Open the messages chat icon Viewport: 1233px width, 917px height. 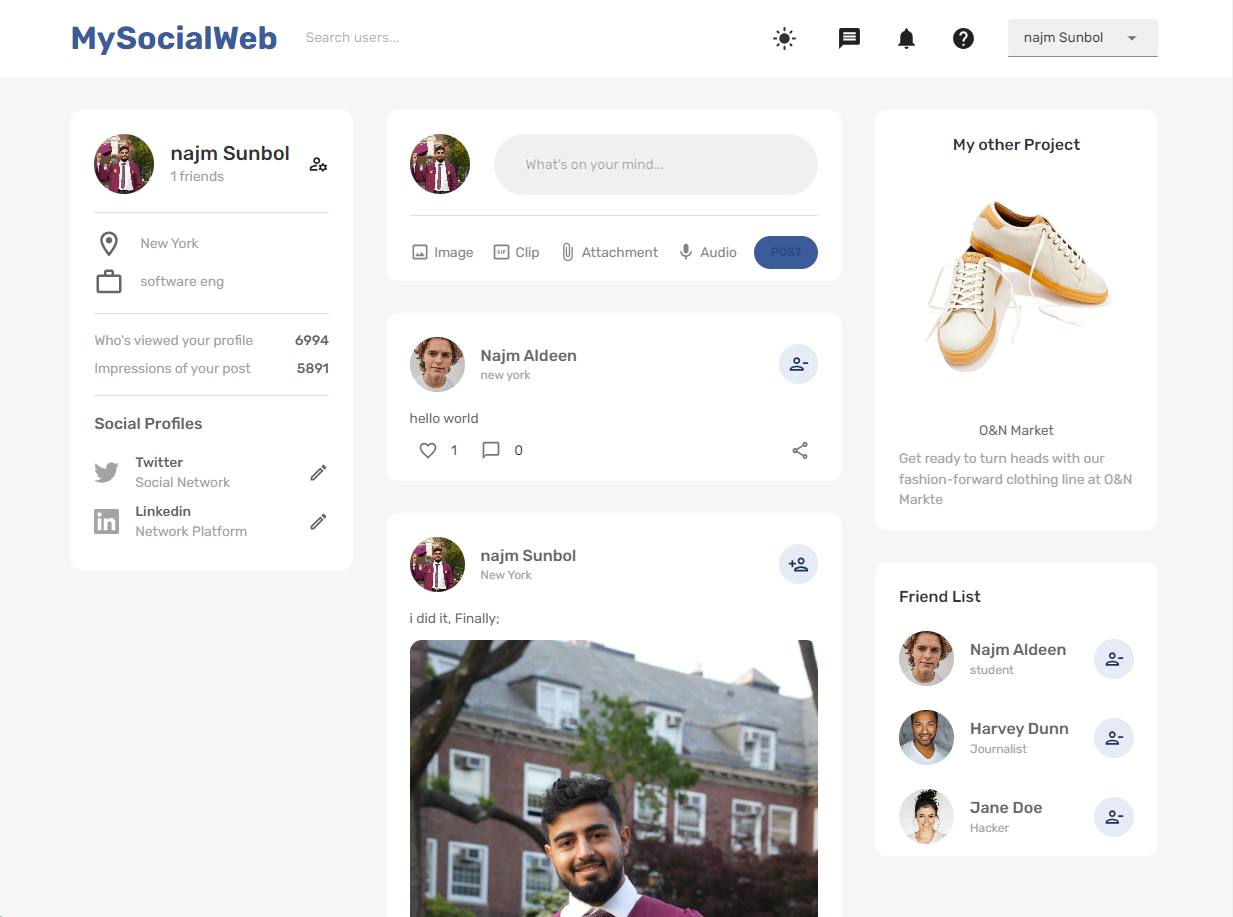[849, 39]
